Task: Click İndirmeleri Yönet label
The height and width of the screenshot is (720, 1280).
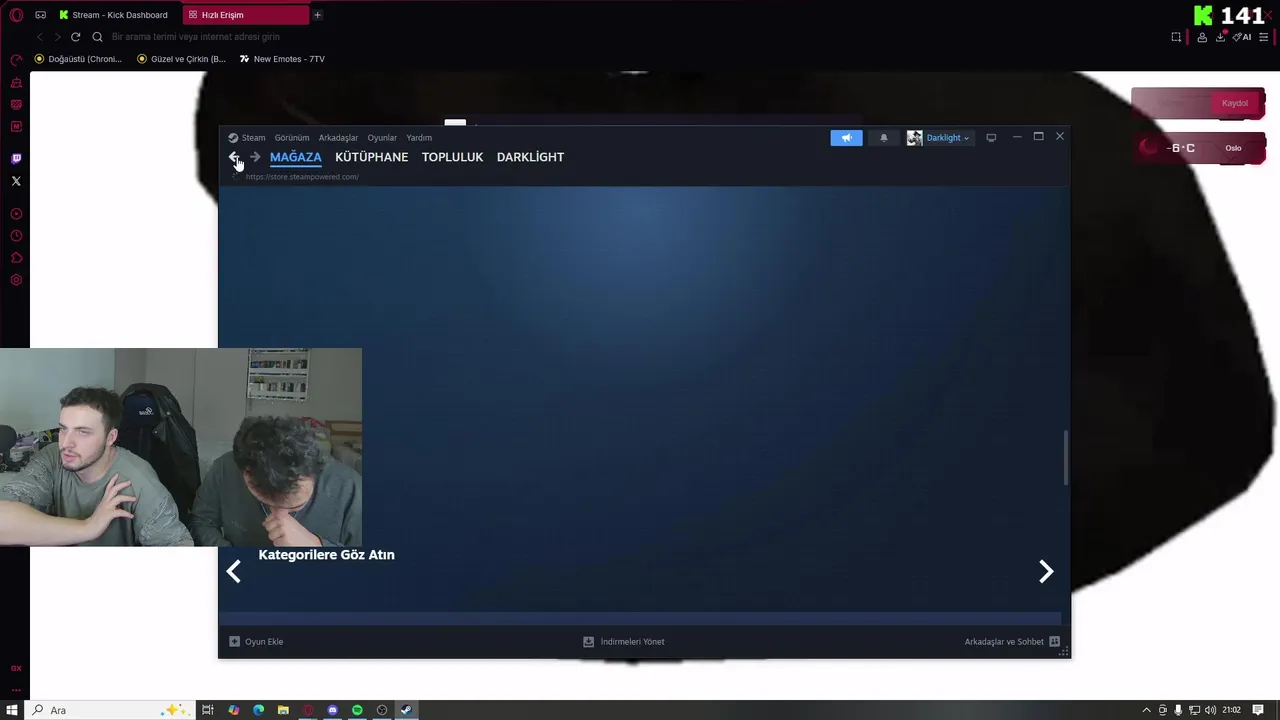Action: tap(632, 642)
